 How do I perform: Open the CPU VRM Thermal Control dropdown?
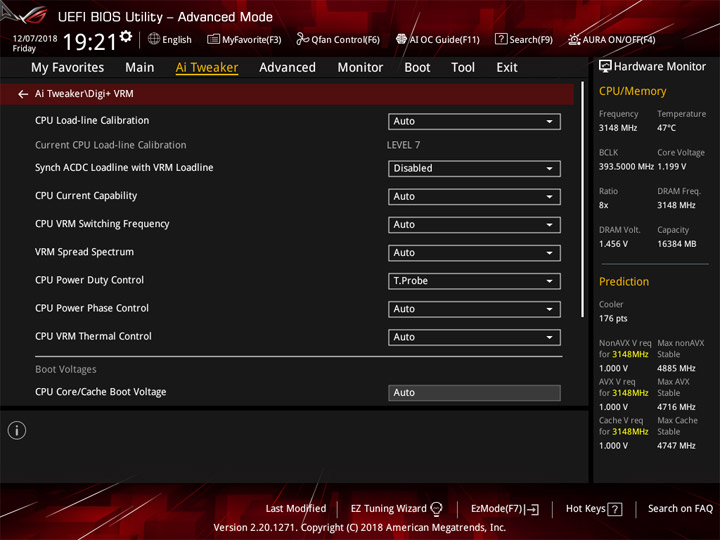point(474,338)
